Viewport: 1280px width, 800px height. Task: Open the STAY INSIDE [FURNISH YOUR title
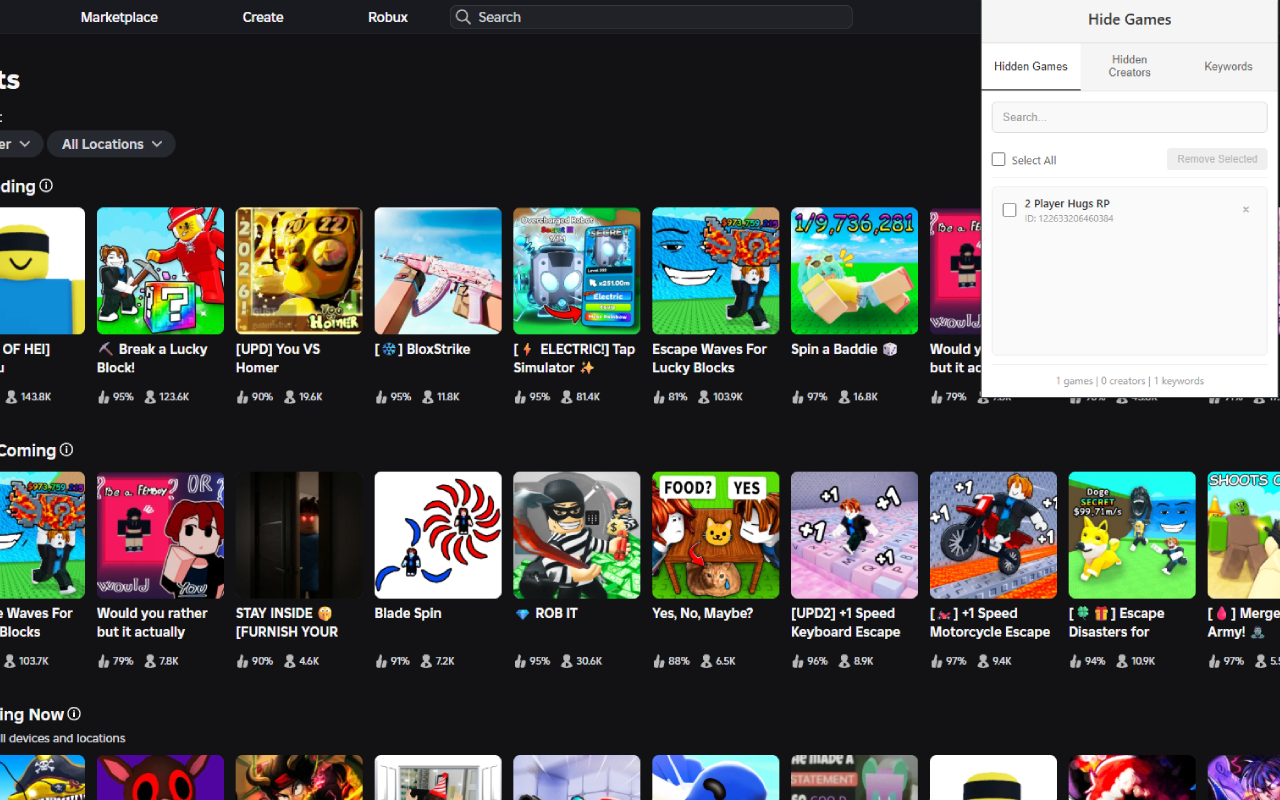point(287,622)
